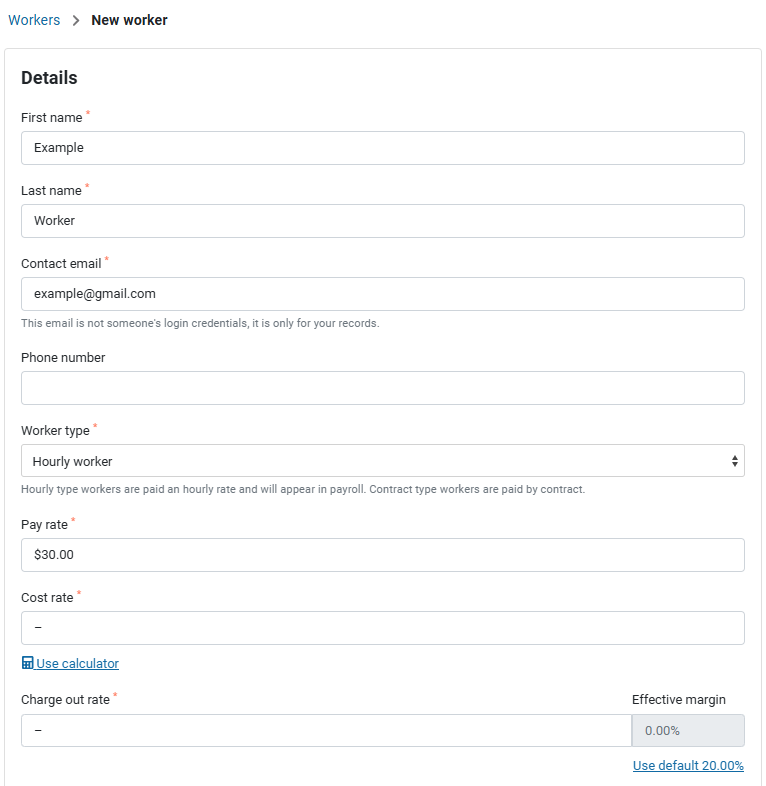Go back to the Workers breadcrumb

[x=34, y=20]
